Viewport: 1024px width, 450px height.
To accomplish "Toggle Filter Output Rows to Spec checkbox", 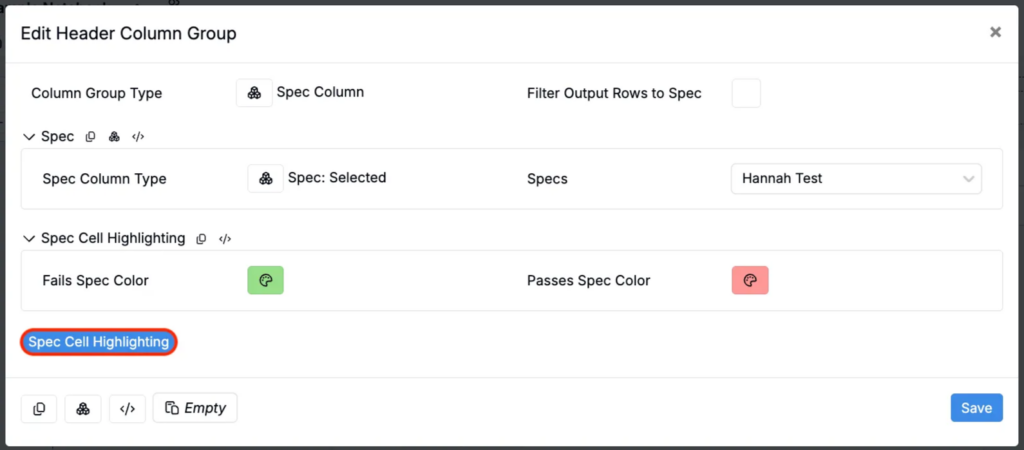I will point(746,93).
